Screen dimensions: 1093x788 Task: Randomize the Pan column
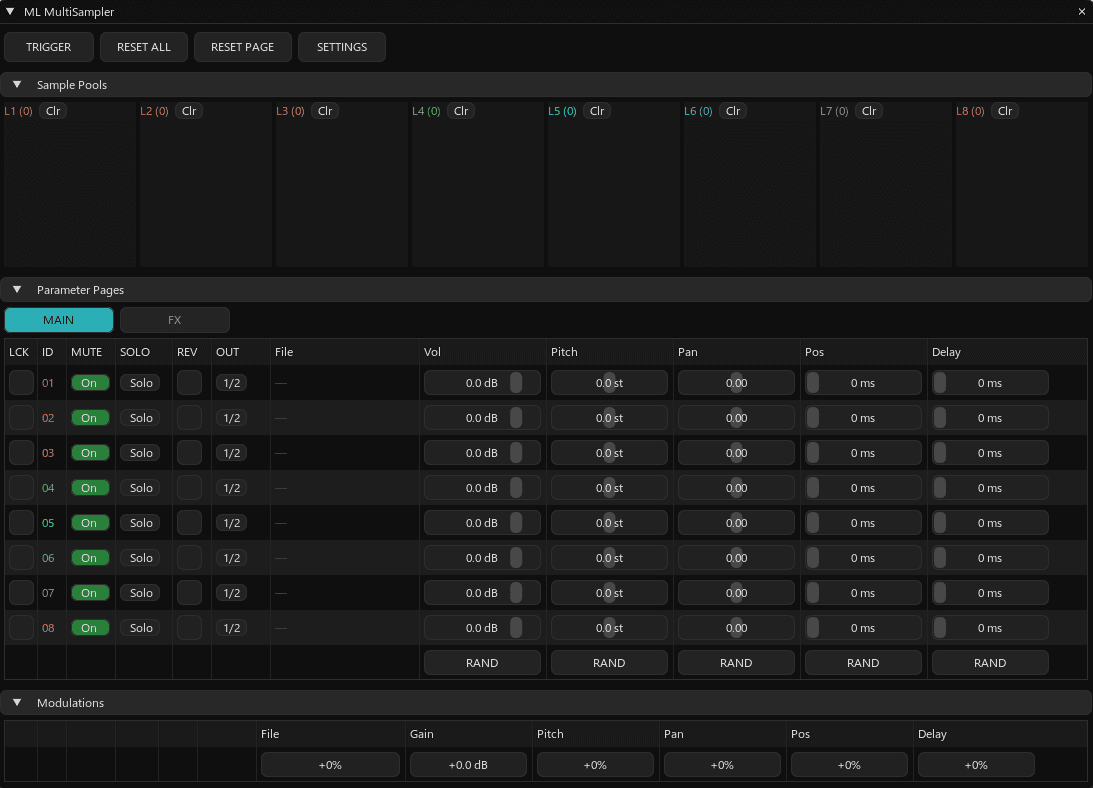click(736, 662)
